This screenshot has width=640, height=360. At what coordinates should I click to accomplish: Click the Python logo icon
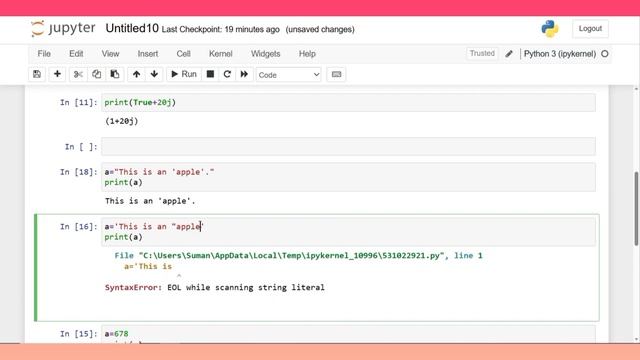(x=550, y=29)
